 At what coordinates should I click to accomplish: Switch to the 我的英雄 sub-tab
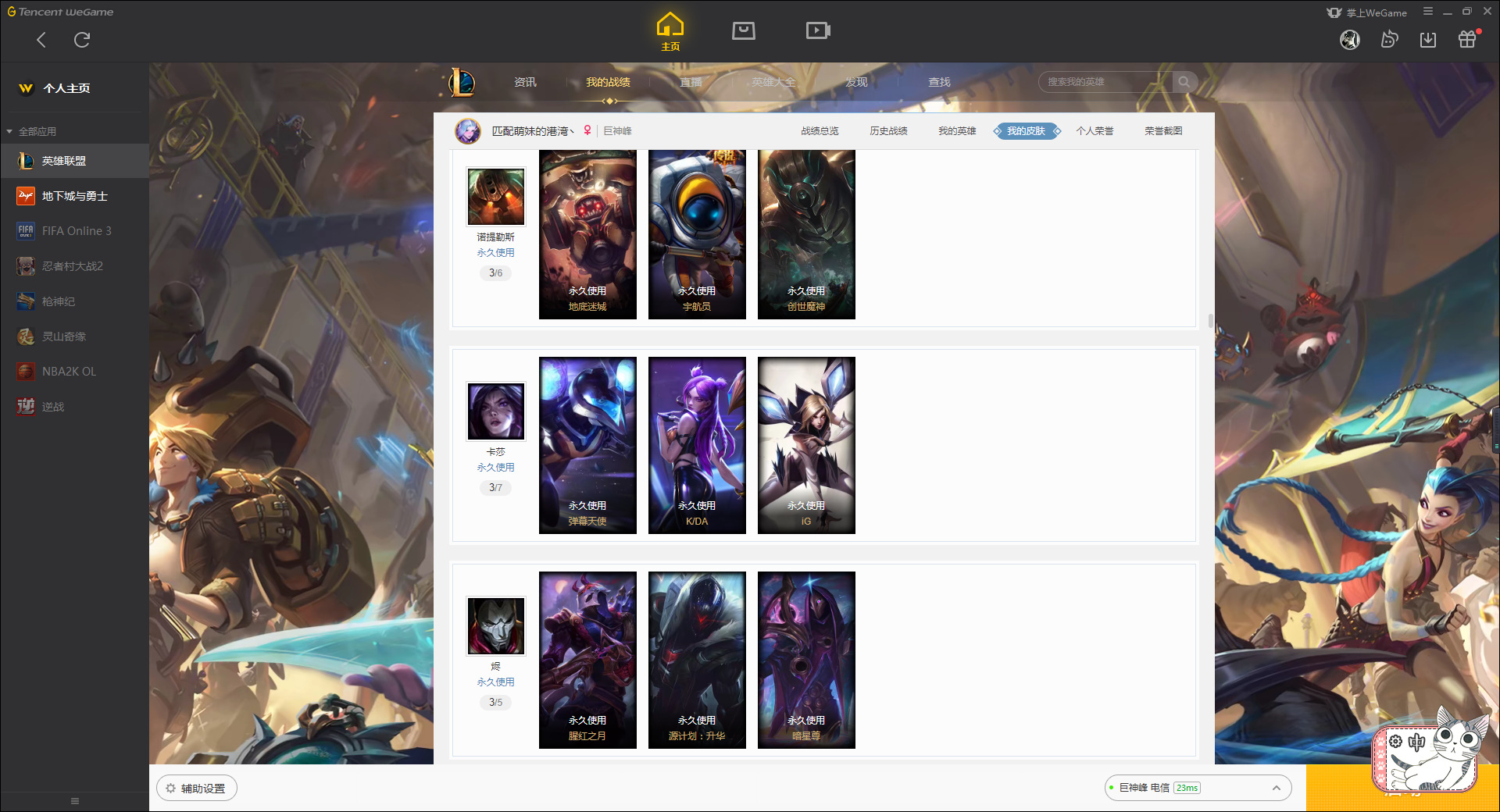pos(957,131)
